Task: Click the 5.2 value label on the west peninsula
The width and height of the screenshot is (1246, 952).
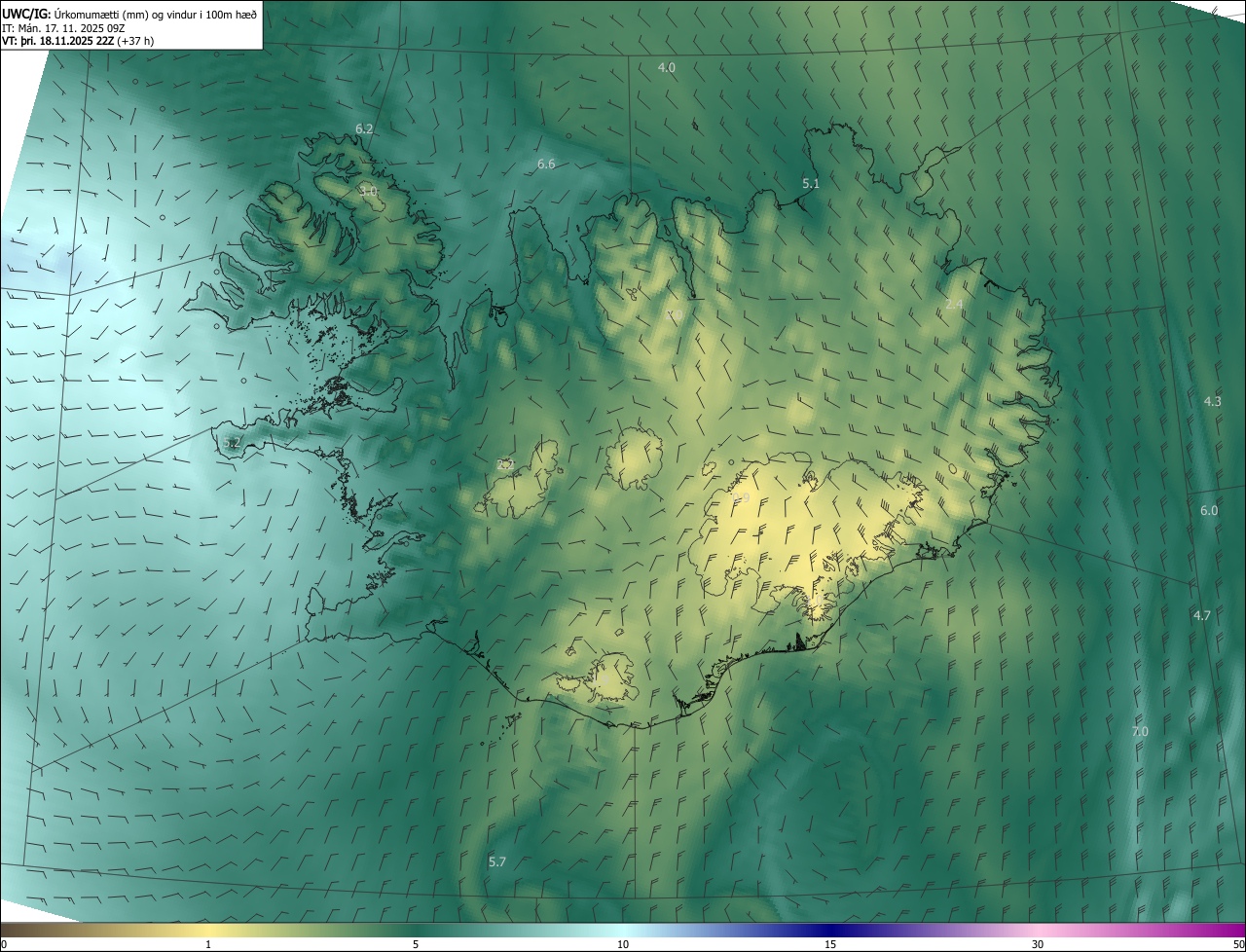Action: click(x=232, y=443)
